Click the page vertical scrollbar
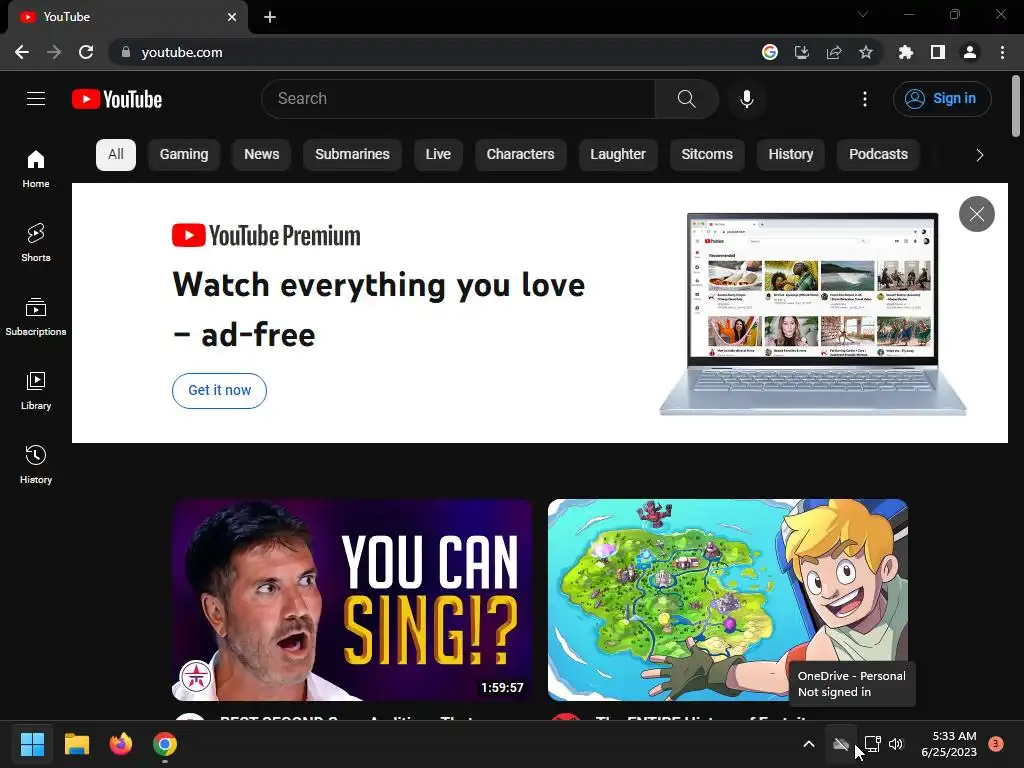 pos(1016,106)
